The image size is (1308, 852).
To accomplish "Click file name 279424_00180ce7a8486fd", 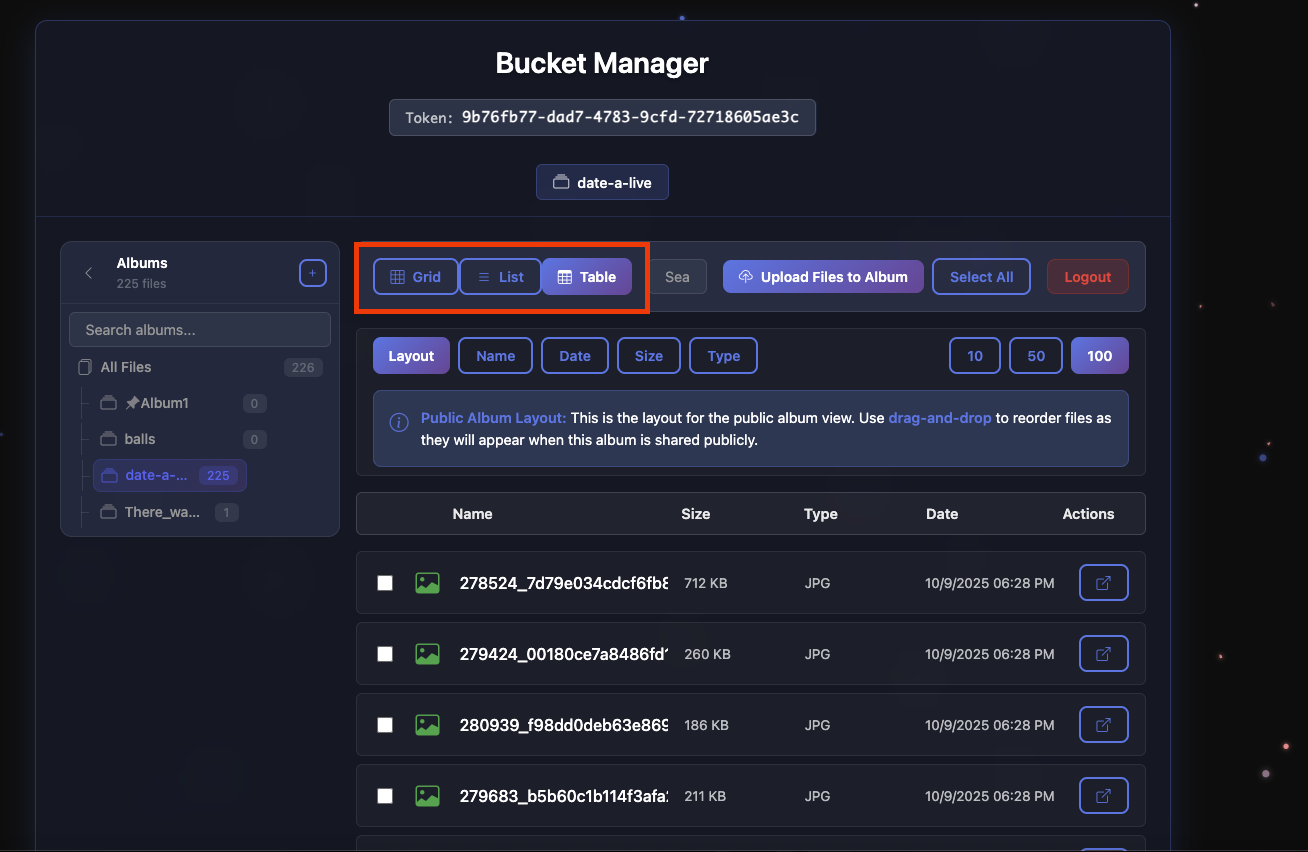I will pyautogui.click(x=564, y=654).
